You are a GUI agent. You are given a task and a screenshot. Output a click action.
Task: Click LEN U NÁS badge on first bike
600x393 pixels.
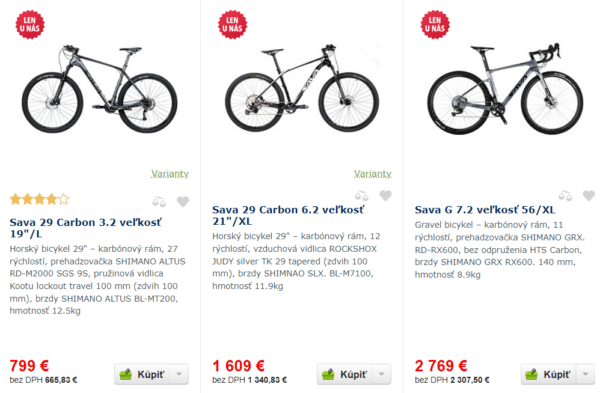click(x=30, y=24)
